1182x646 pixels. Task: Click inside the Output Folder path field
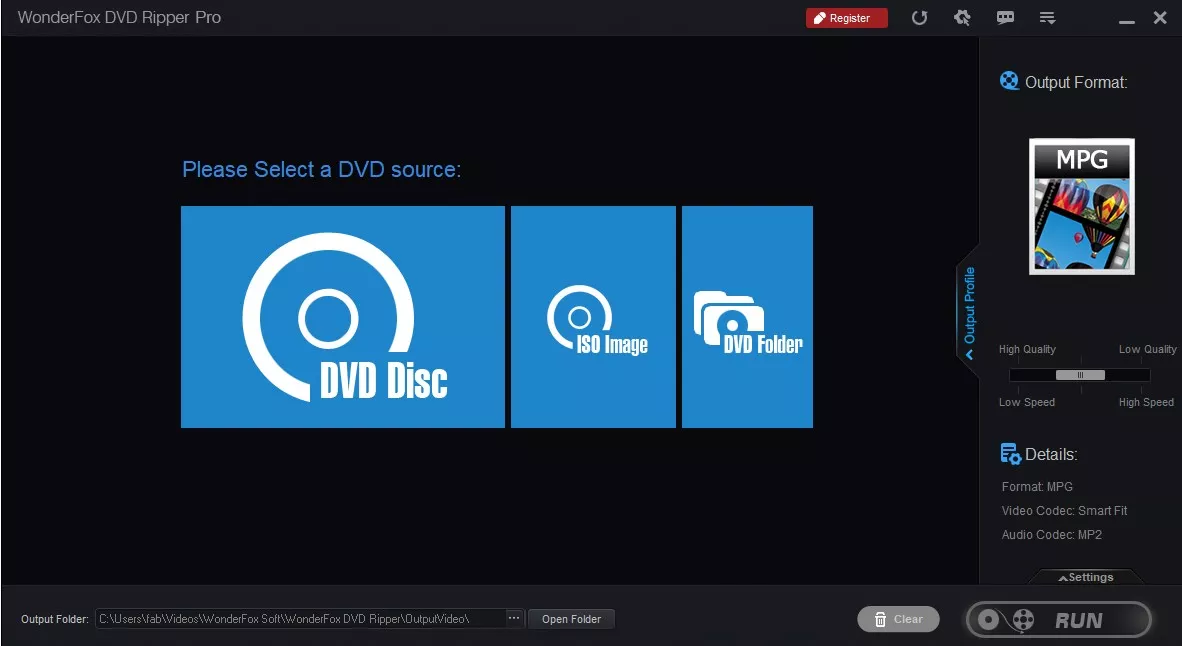(300, 618)
